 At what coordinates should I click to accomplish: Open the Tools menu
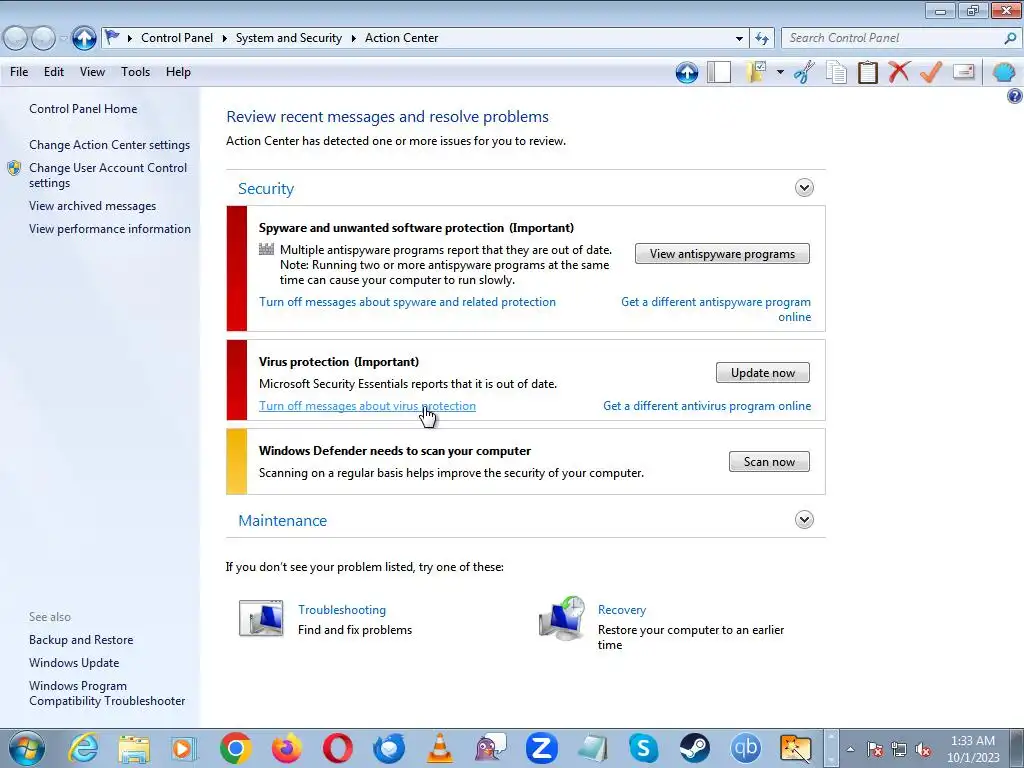pos(135,72)
